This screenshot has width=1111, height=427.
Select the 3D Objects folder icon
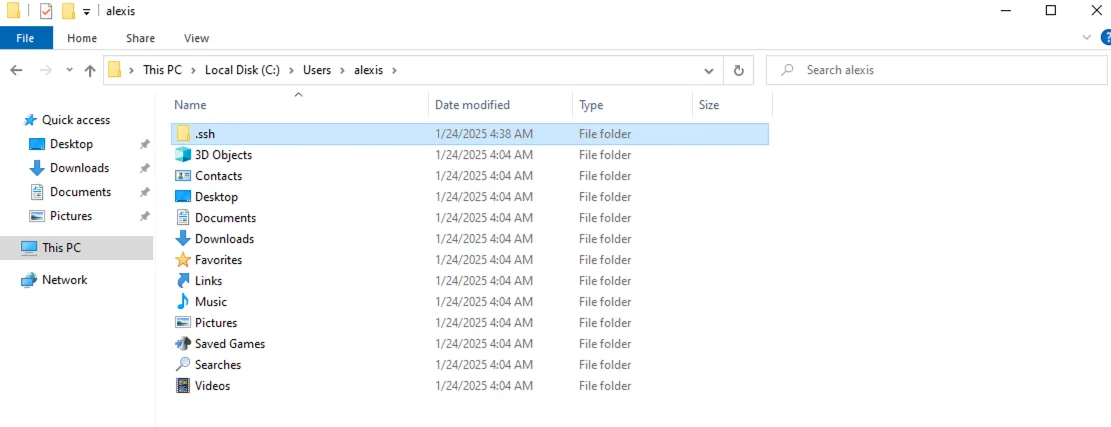click(x=184, y=154)
